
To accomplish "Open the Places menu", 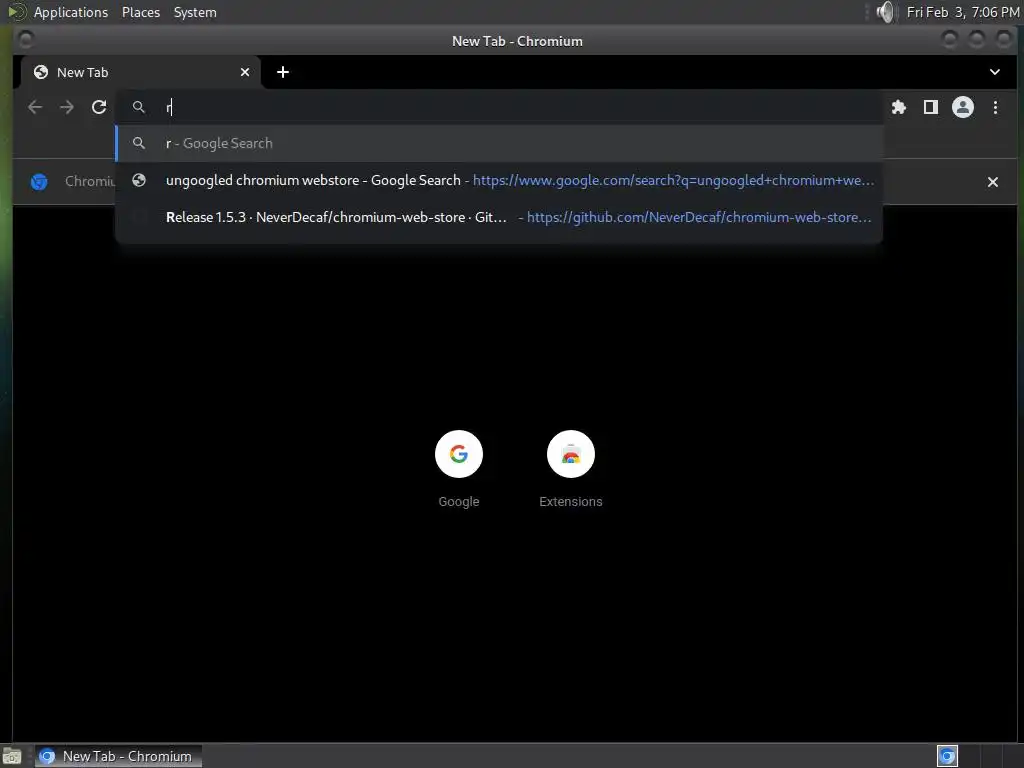I will coord(141,12).
